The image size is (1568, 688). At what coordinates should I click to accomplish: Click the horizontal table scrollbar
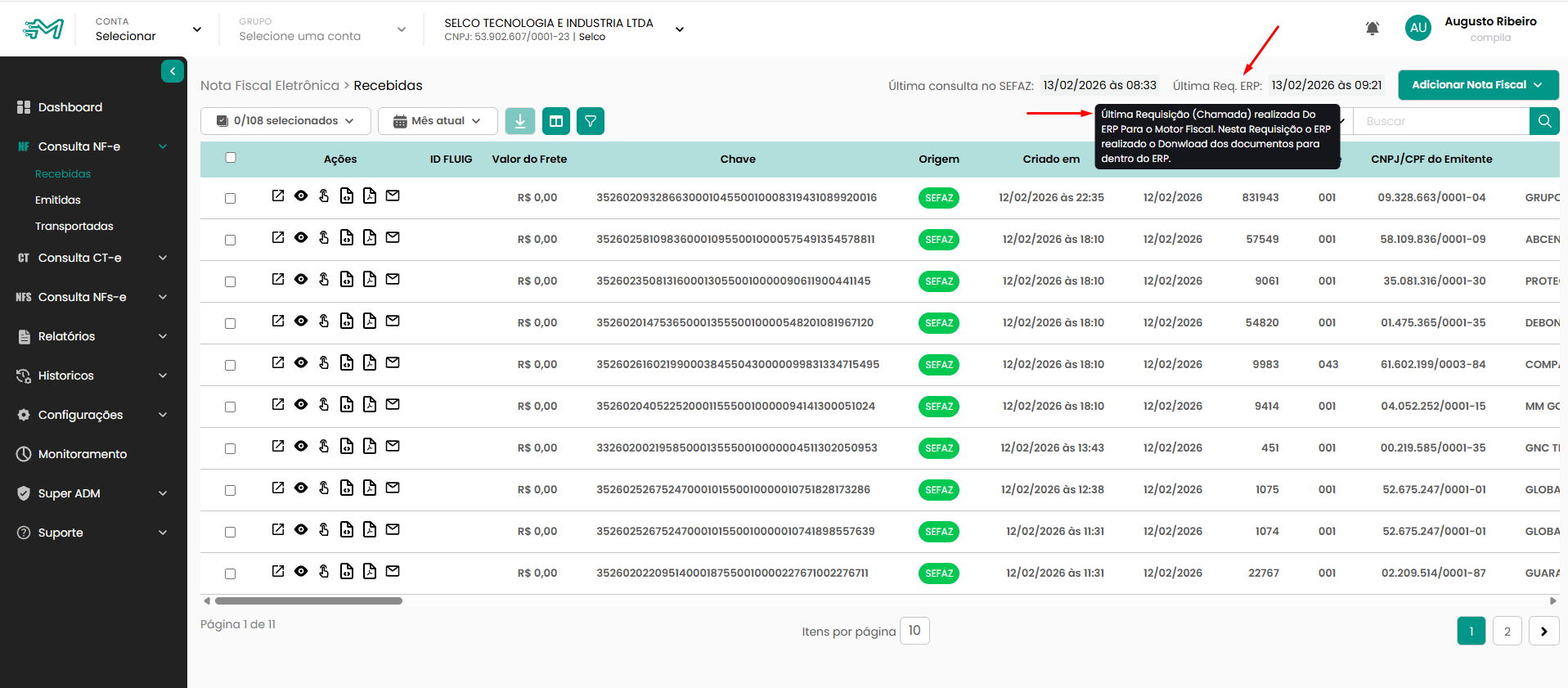(x=308, y=601)
